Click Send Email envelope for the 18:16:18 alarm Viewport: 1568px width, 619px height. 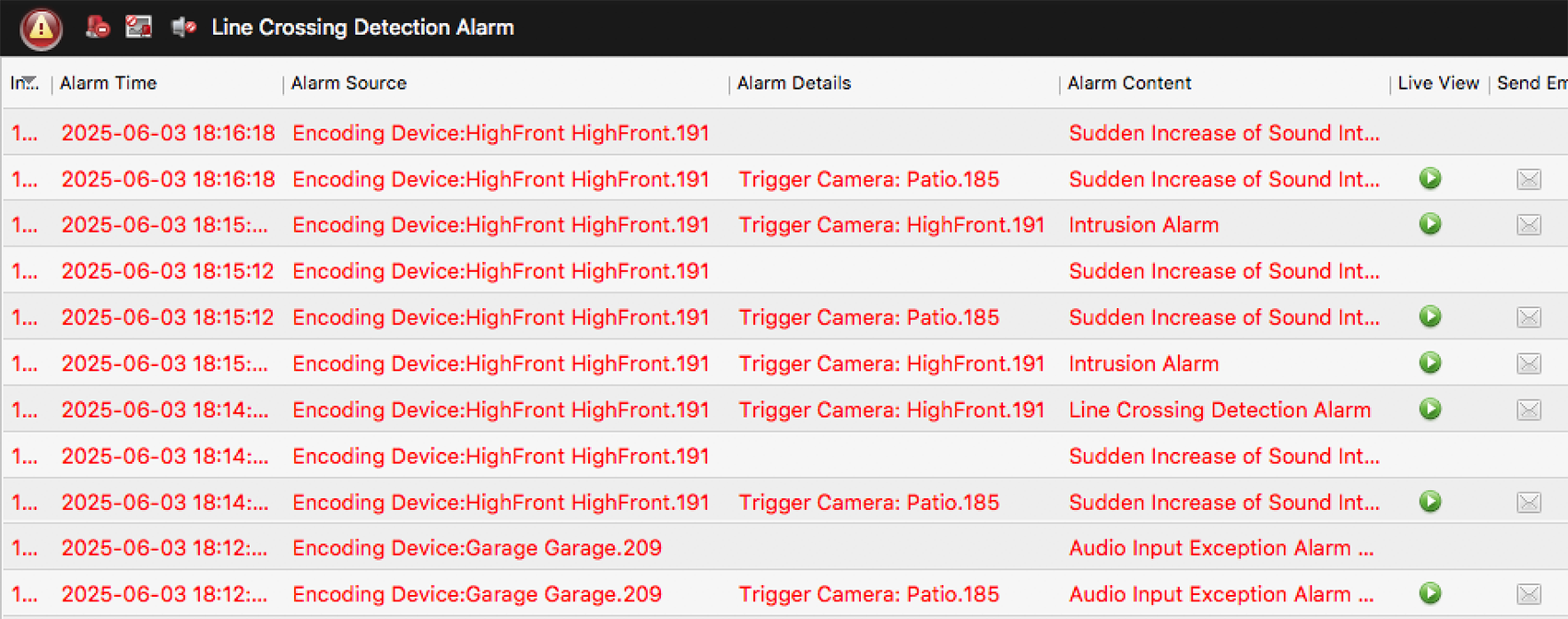click(1529, 179)
